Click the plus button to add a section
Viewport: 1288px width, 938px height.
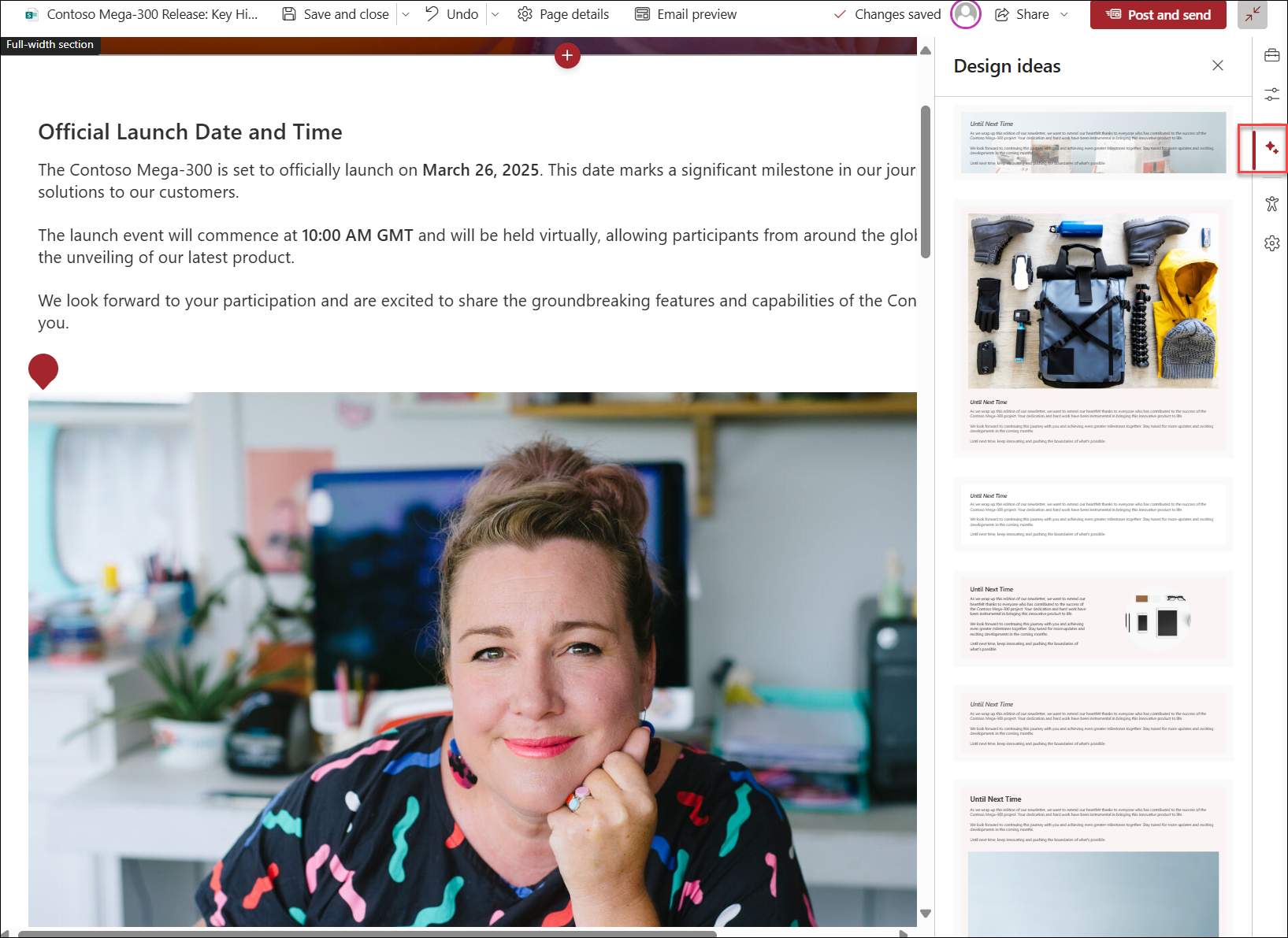pyautogui.click(x=567, y=55)
